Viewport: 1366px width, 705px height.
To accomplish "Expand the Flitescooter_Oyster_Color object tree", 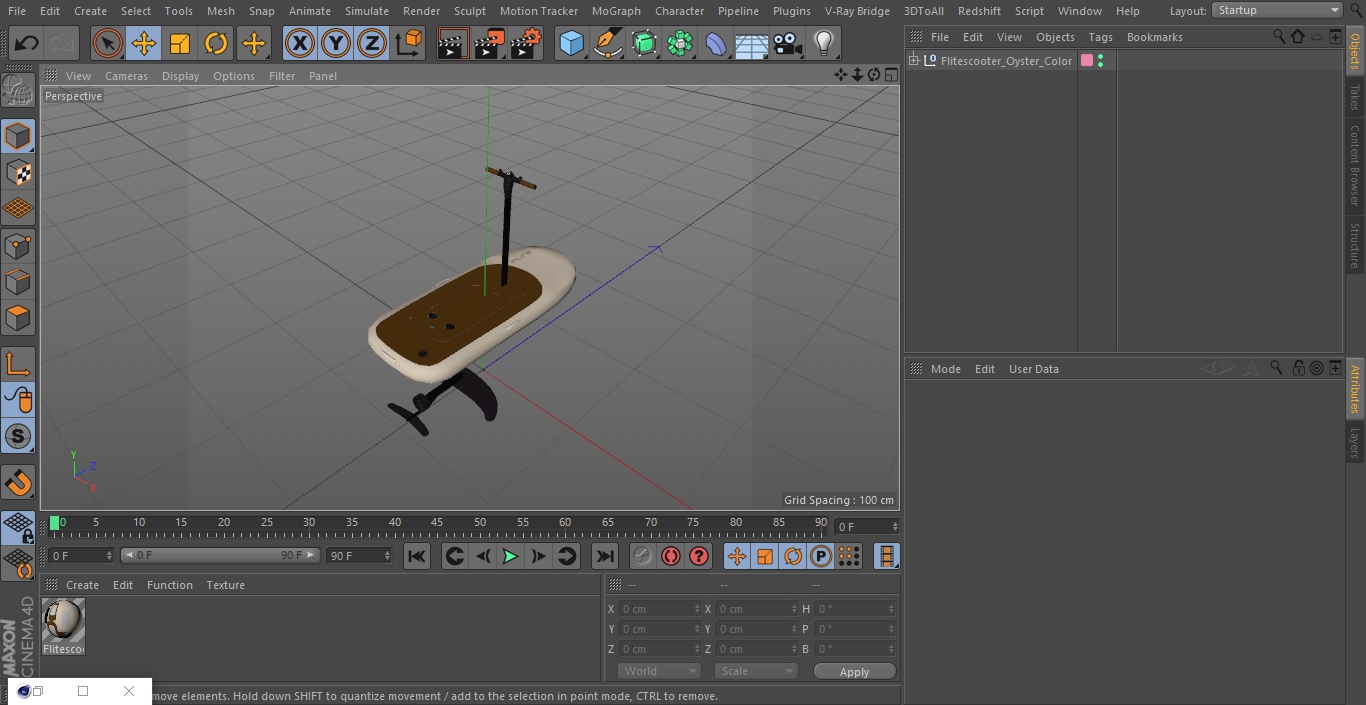I will [x=914, y=61].
